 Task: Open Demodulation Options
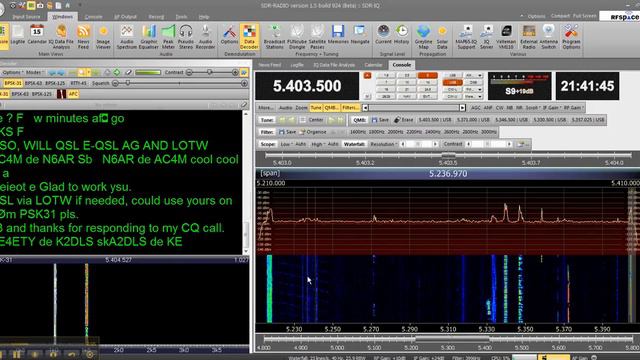(x=229, y=35)
